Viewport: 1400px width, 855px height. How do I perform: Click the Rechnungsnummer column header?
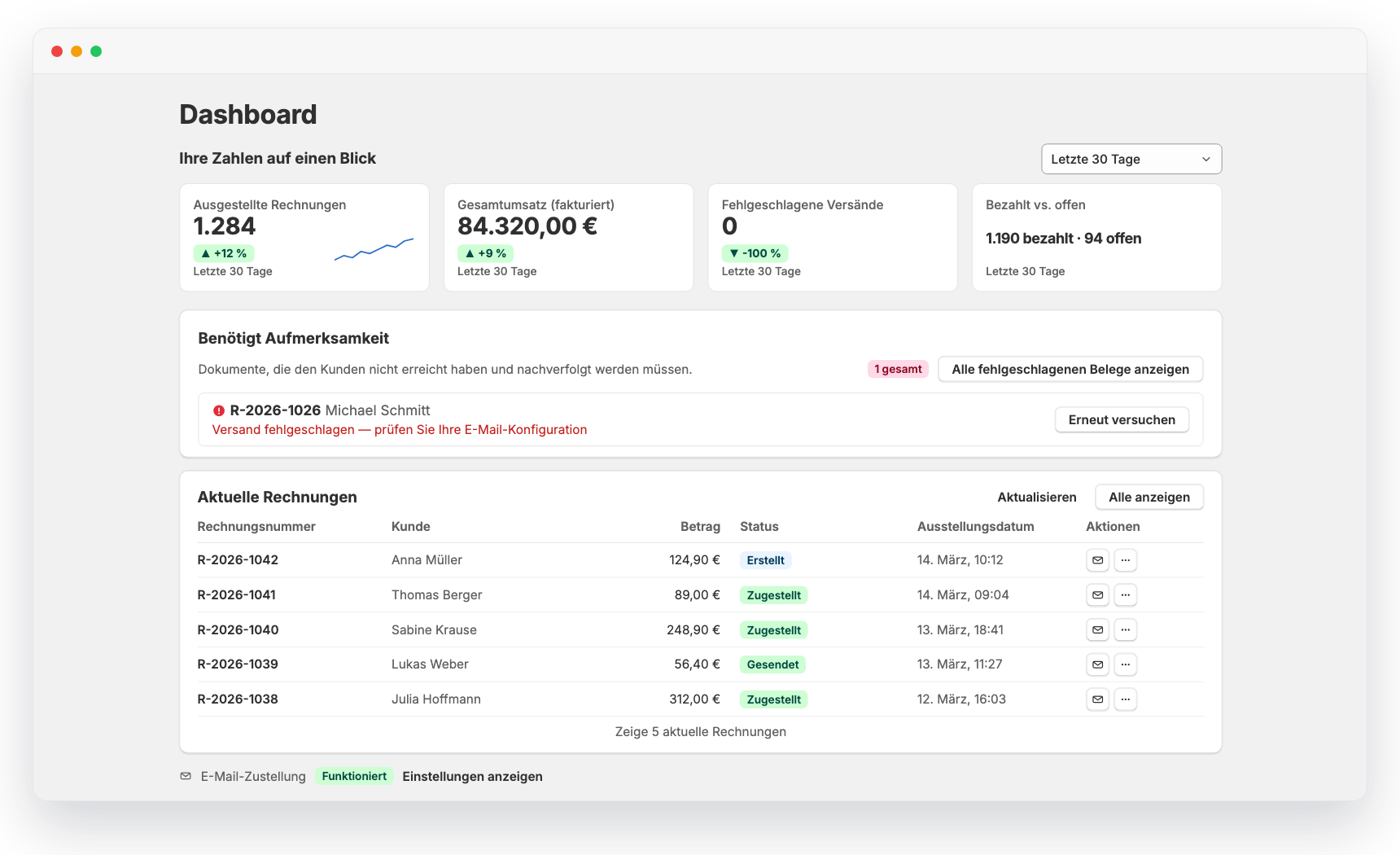(256, 527)
